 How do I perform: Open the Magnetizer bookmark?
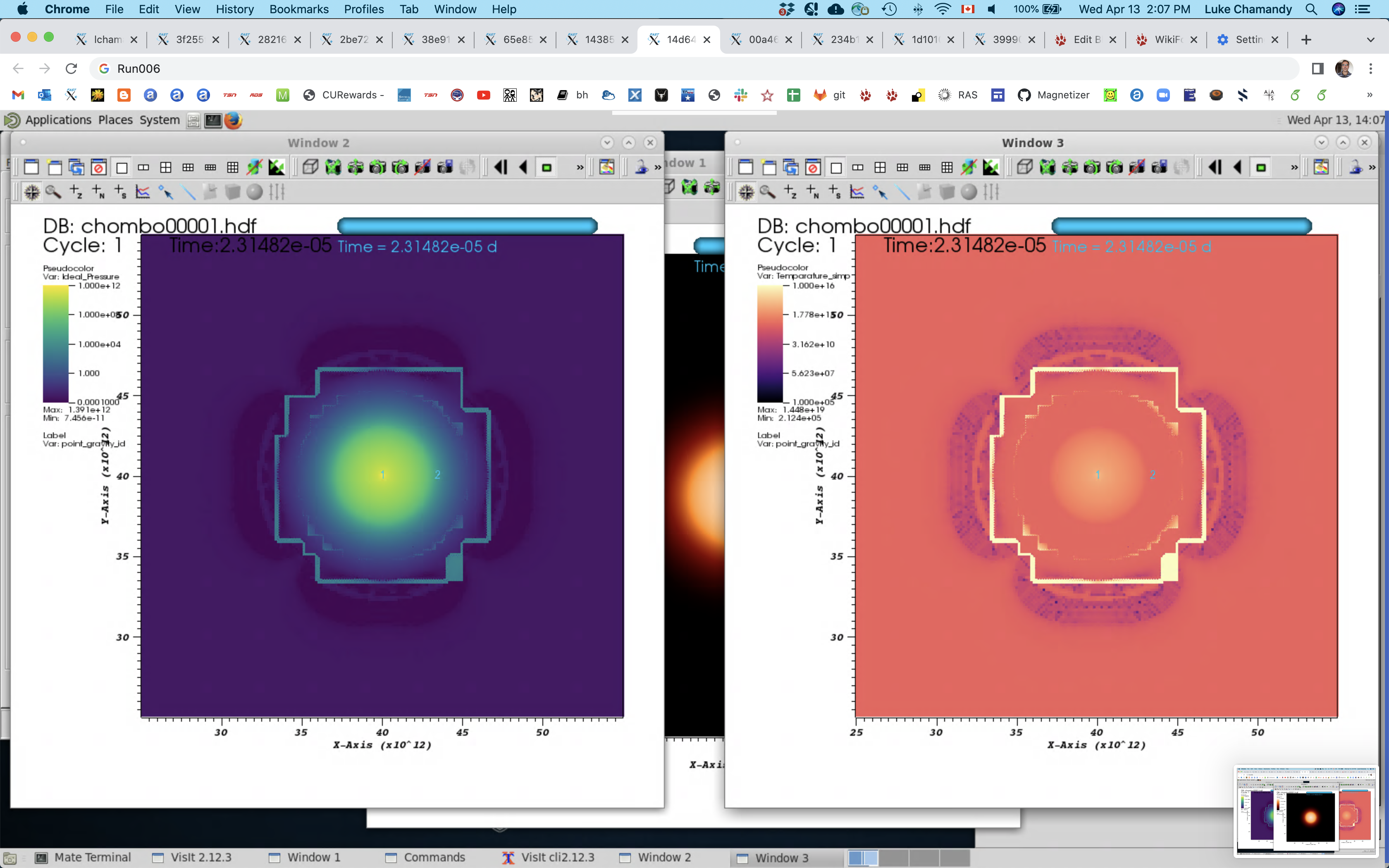click(x=1054, y=95)
